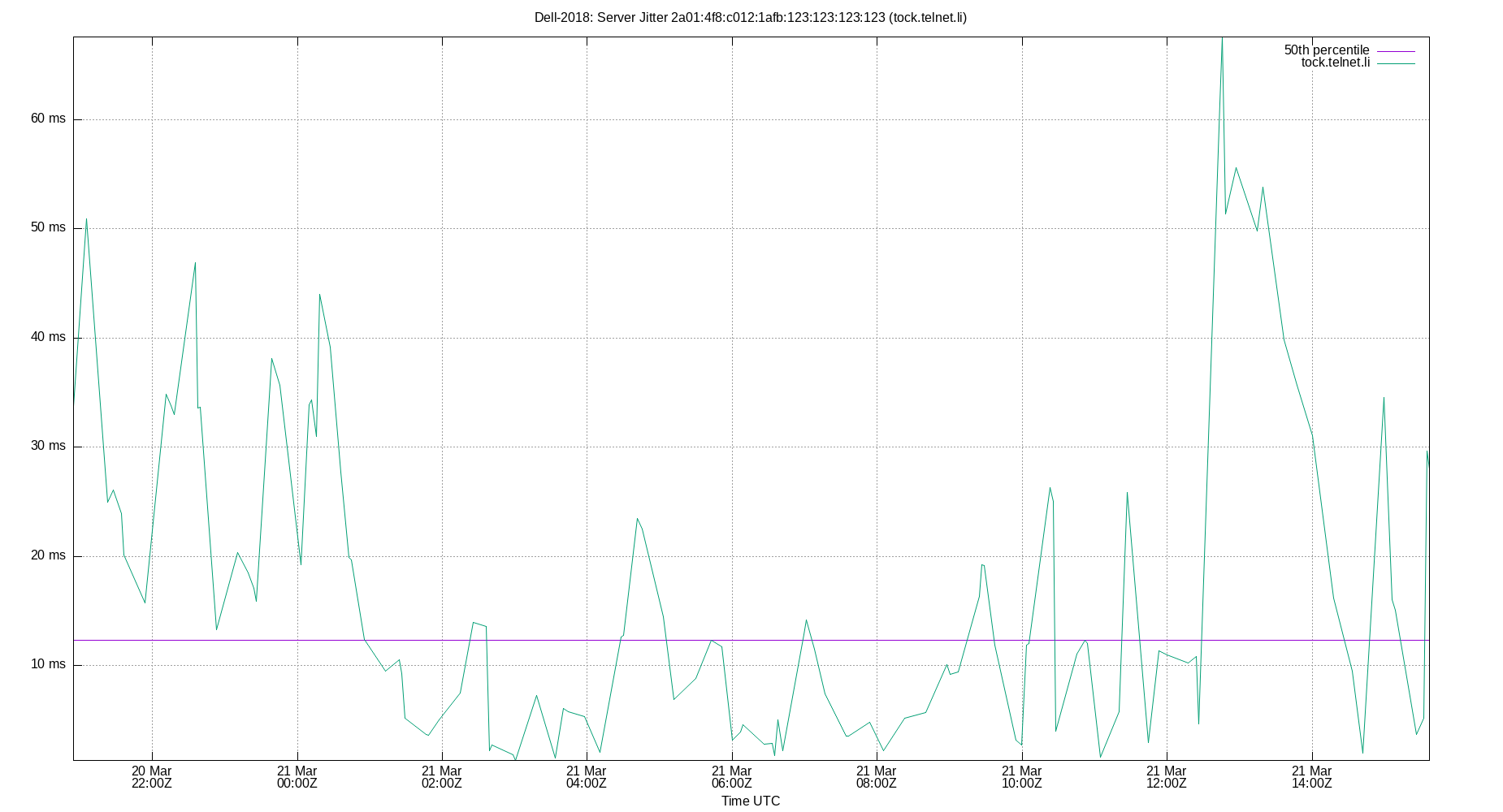
Task: Click the 44 ms peak before 00:30Z
Action: point(321,295)
